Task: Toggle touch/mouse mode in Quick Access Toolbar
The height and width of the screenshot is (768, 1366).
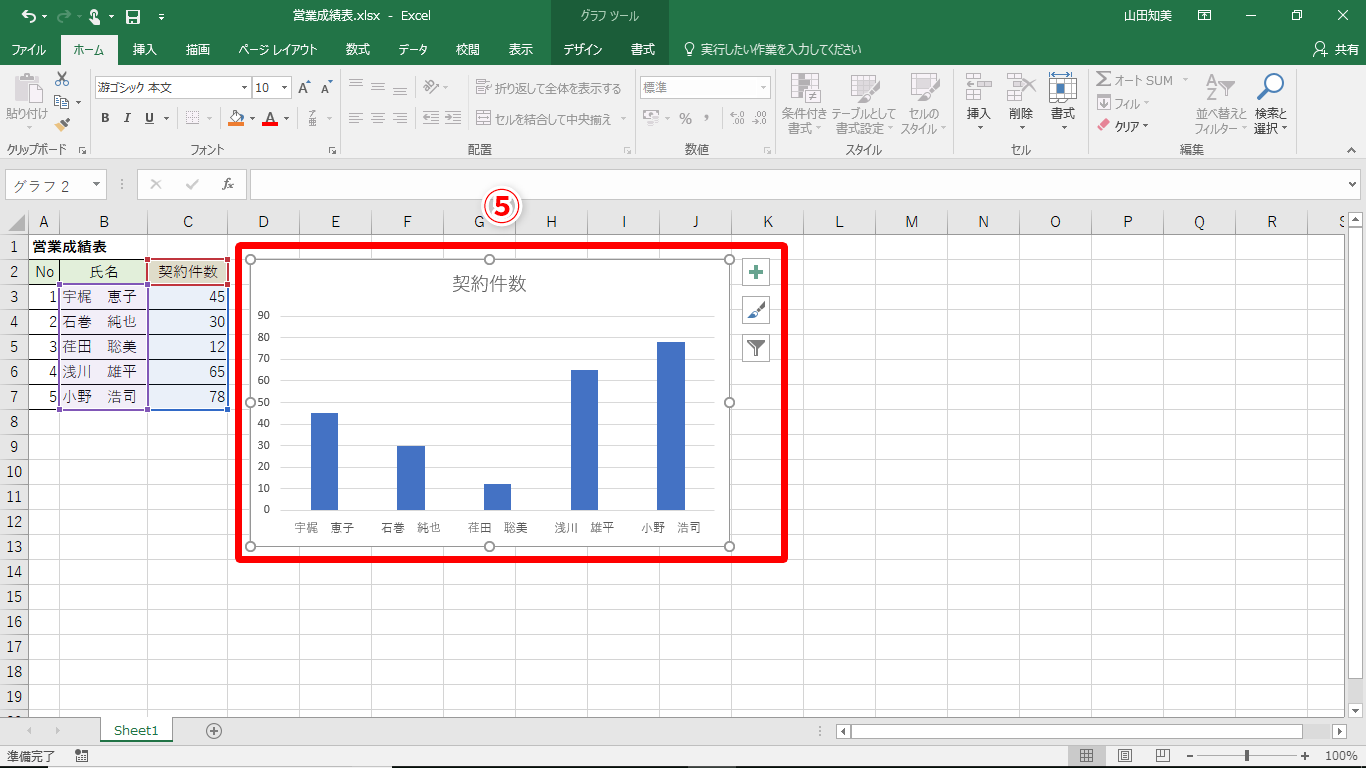Action: coord(94,16)
